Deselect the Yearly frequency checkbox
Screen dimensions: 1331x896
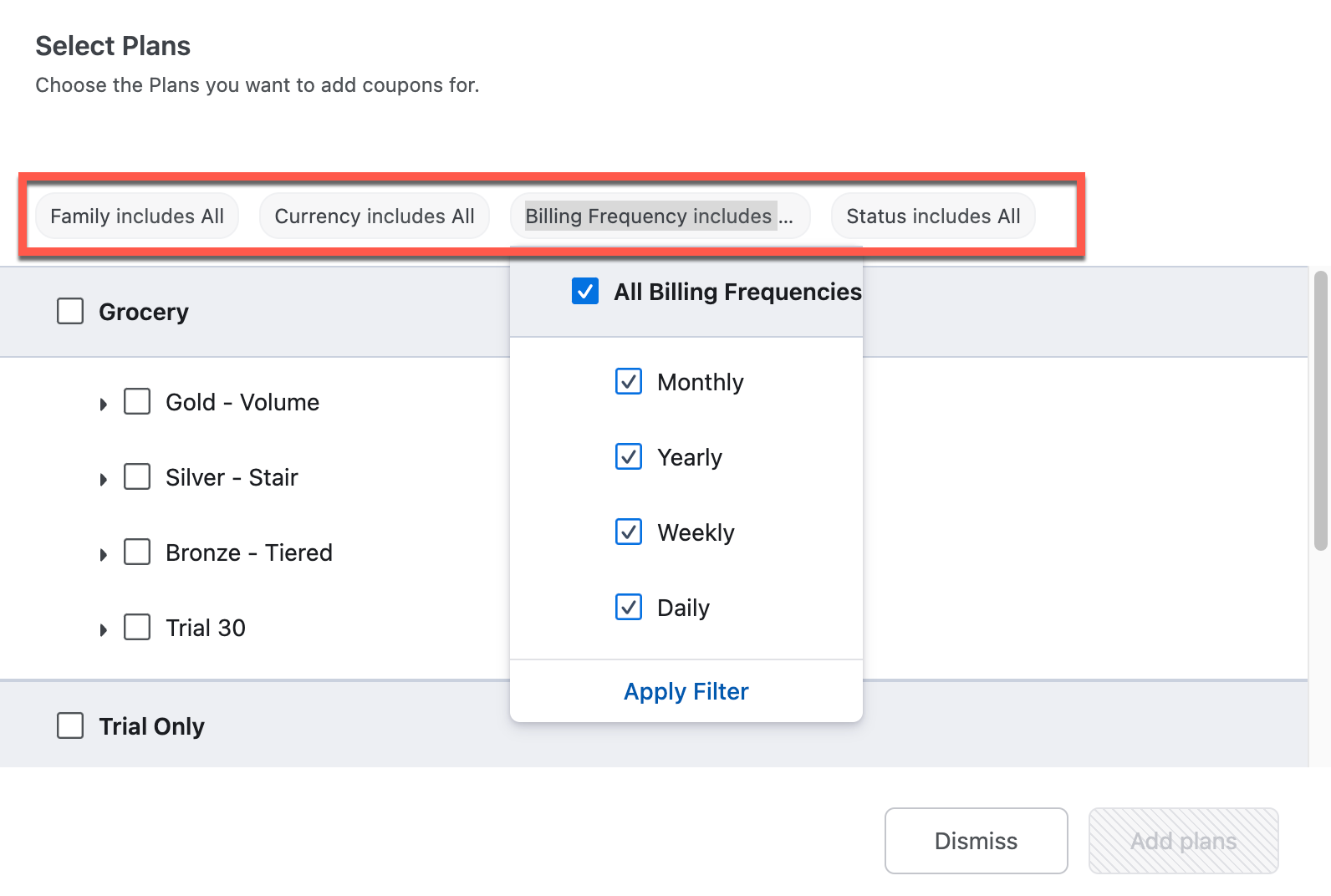629,457
